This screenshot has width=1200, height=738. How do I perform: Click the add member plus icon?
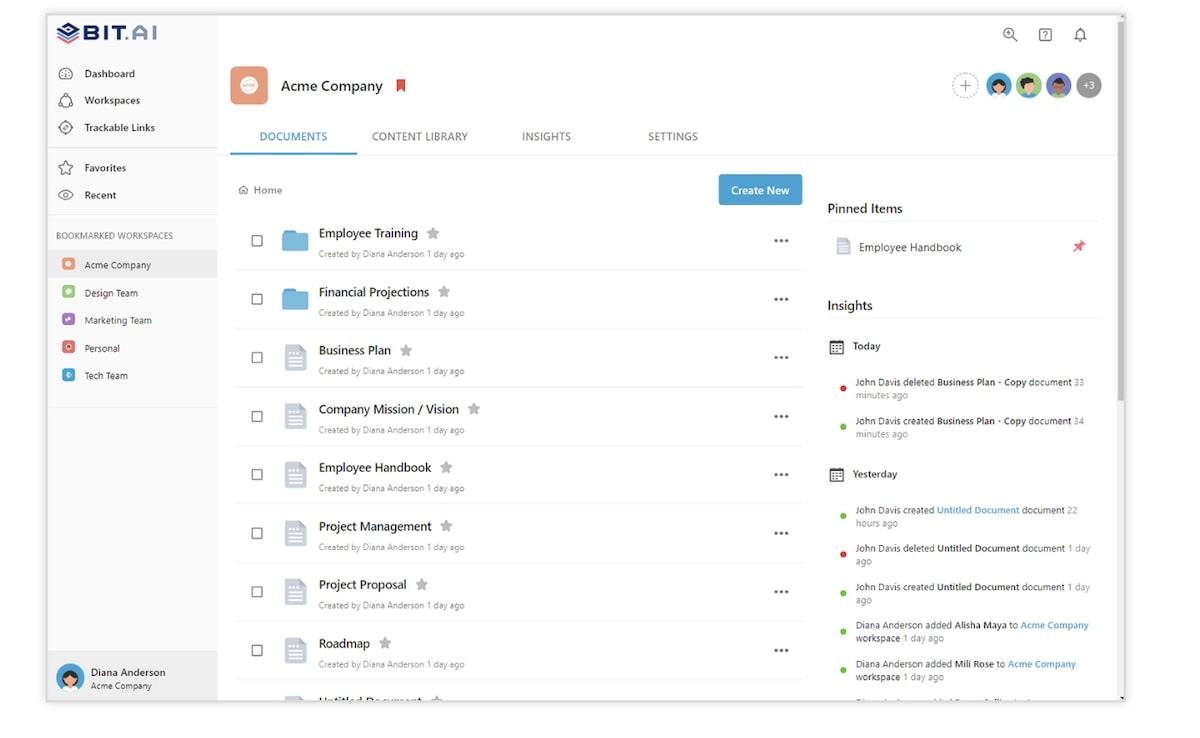tap(965, 86)
